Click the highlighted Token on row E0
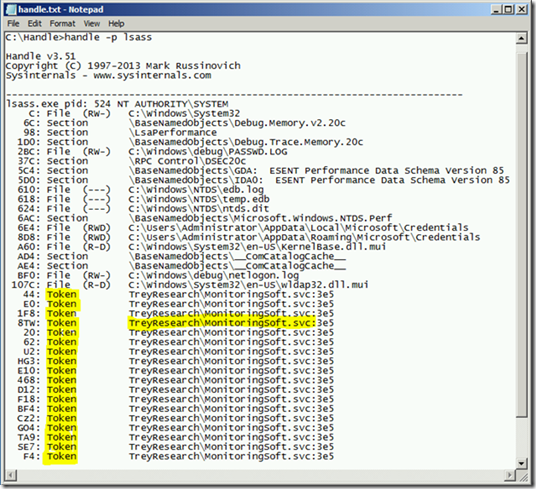Viewport: 536px width, 489px height. 62,304
